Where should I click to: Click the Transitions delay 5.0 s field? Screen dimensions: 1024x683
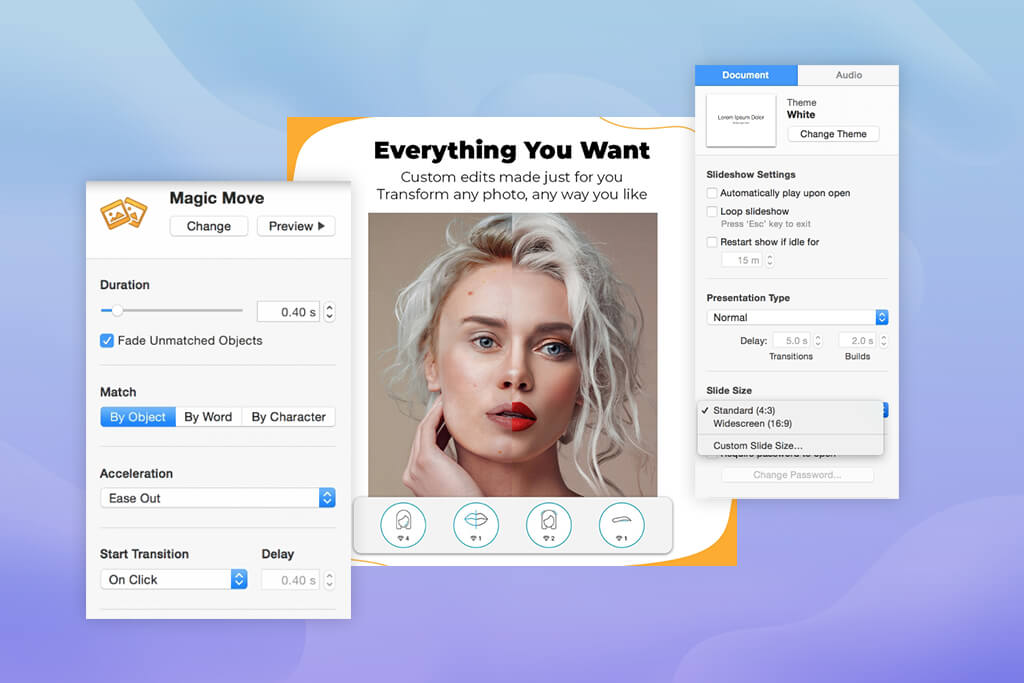[792, 341]
